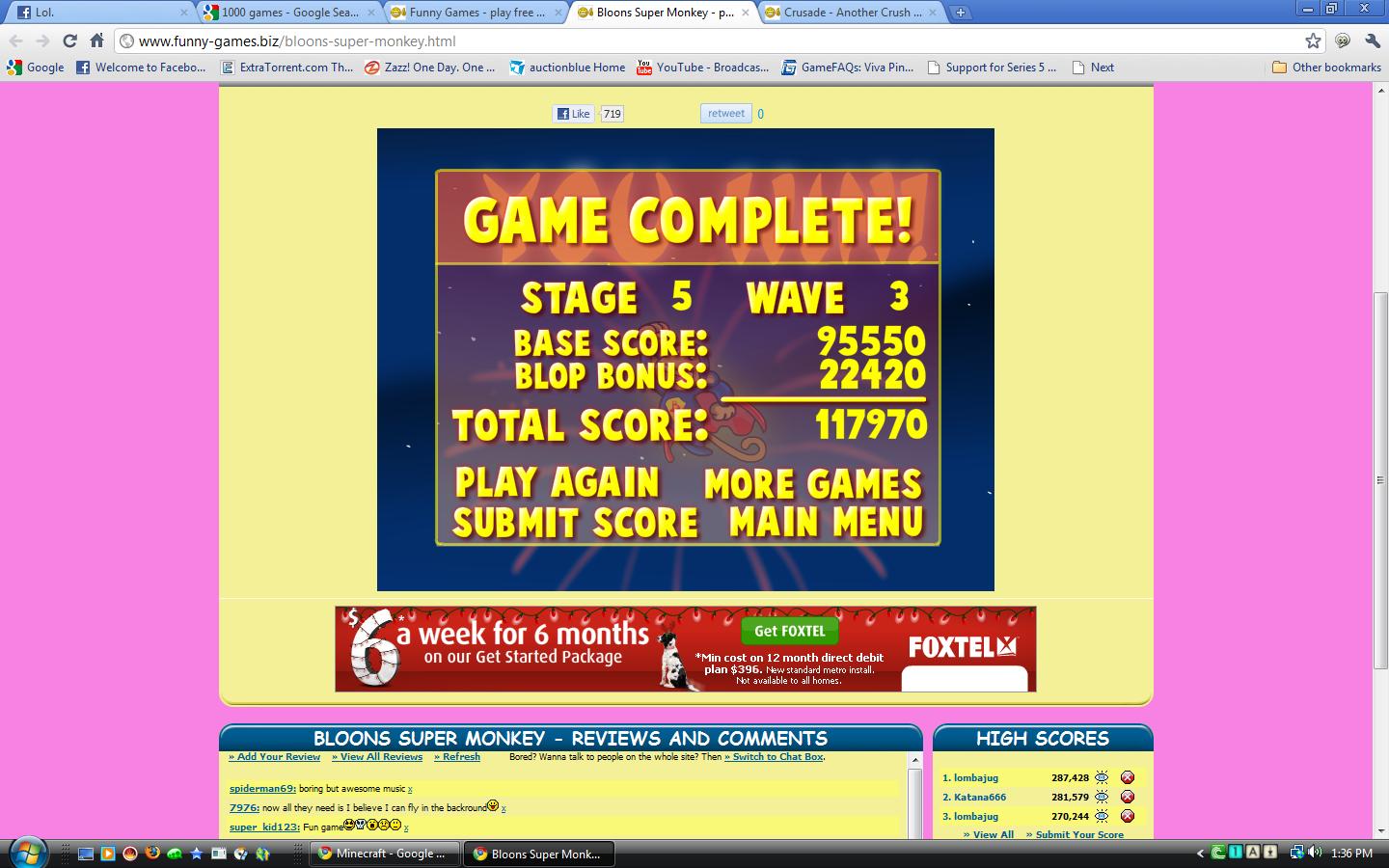
Task: Click the View All Reviews link
Action: coord(377,757)
